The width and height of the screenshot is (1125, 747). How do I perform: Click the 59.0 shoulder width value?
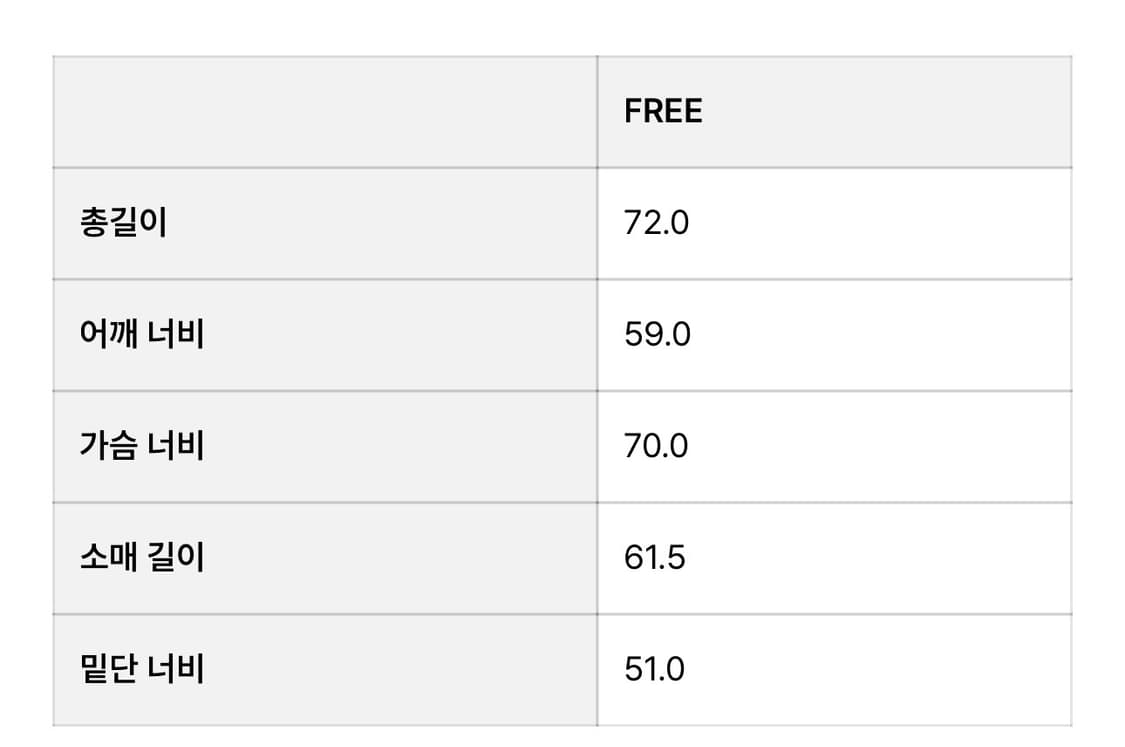pos(657,334)
